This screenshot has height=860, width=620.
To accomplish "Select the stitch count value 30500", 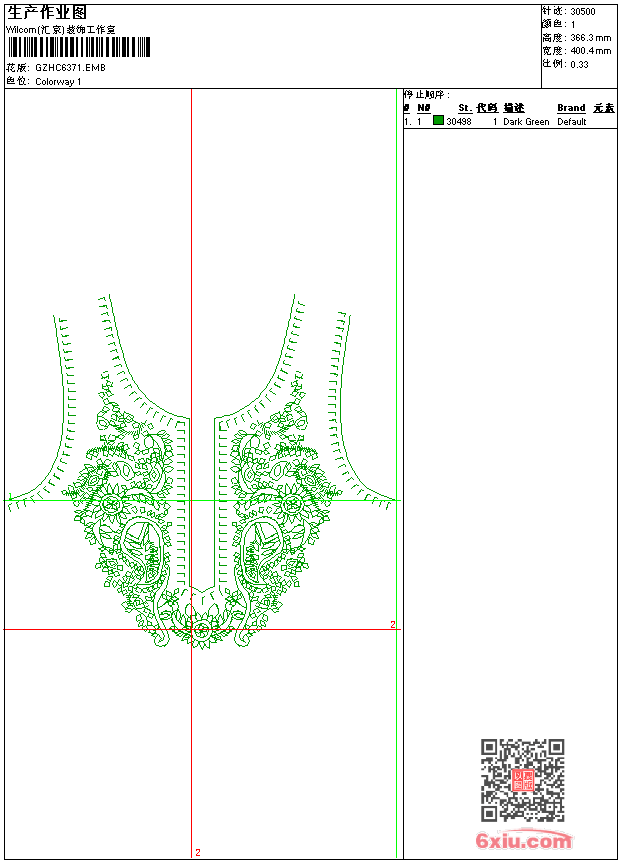I will pos(583,12).
